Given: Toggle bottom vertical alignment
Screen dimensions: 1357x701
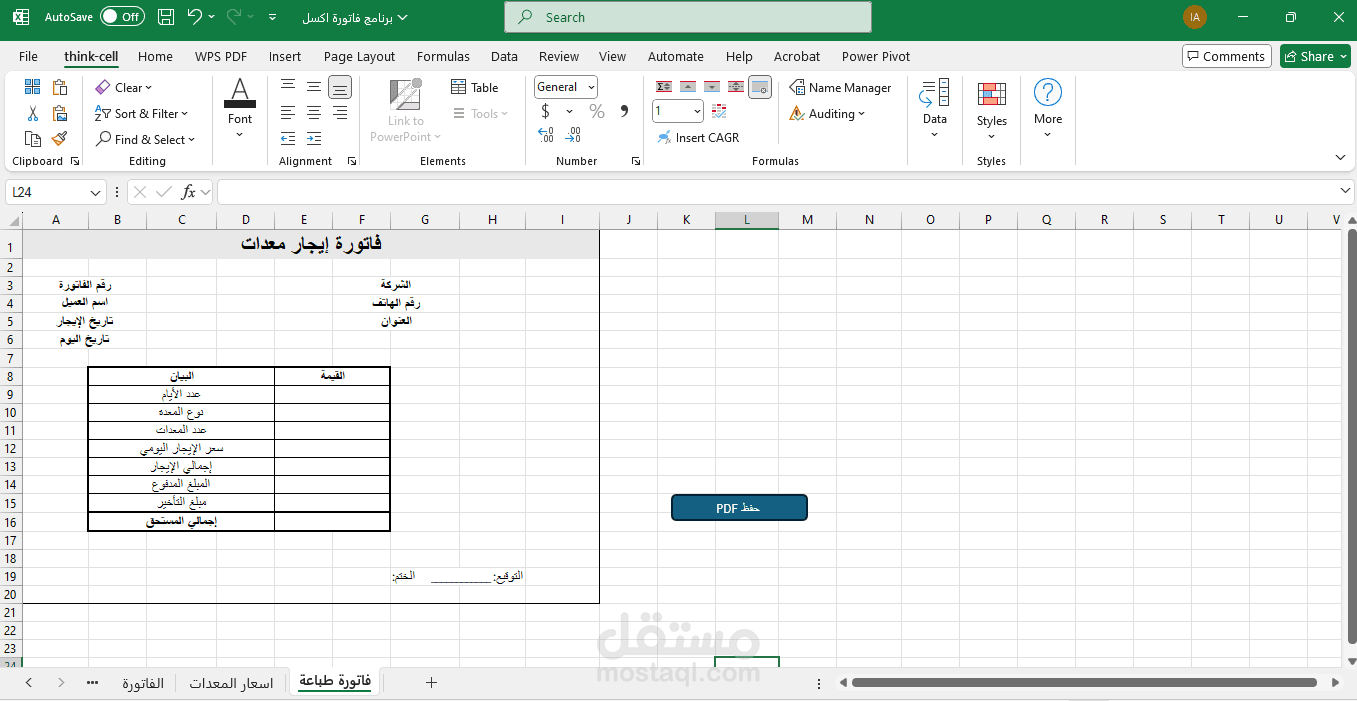Looking at the screenshot, I should 339,87.
